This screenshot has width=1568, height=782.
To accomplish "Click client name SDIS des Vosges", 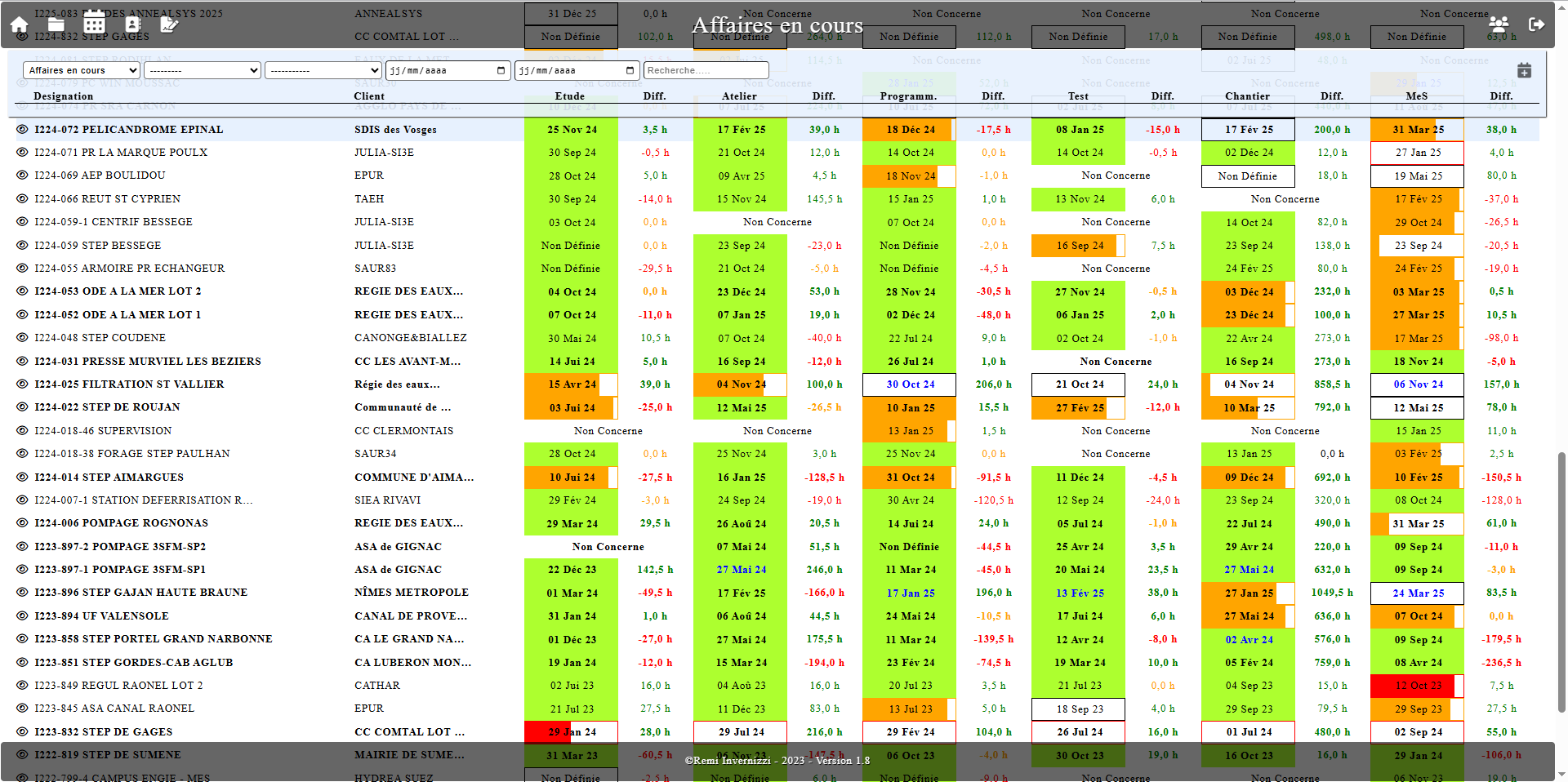I will coord(395,129).
